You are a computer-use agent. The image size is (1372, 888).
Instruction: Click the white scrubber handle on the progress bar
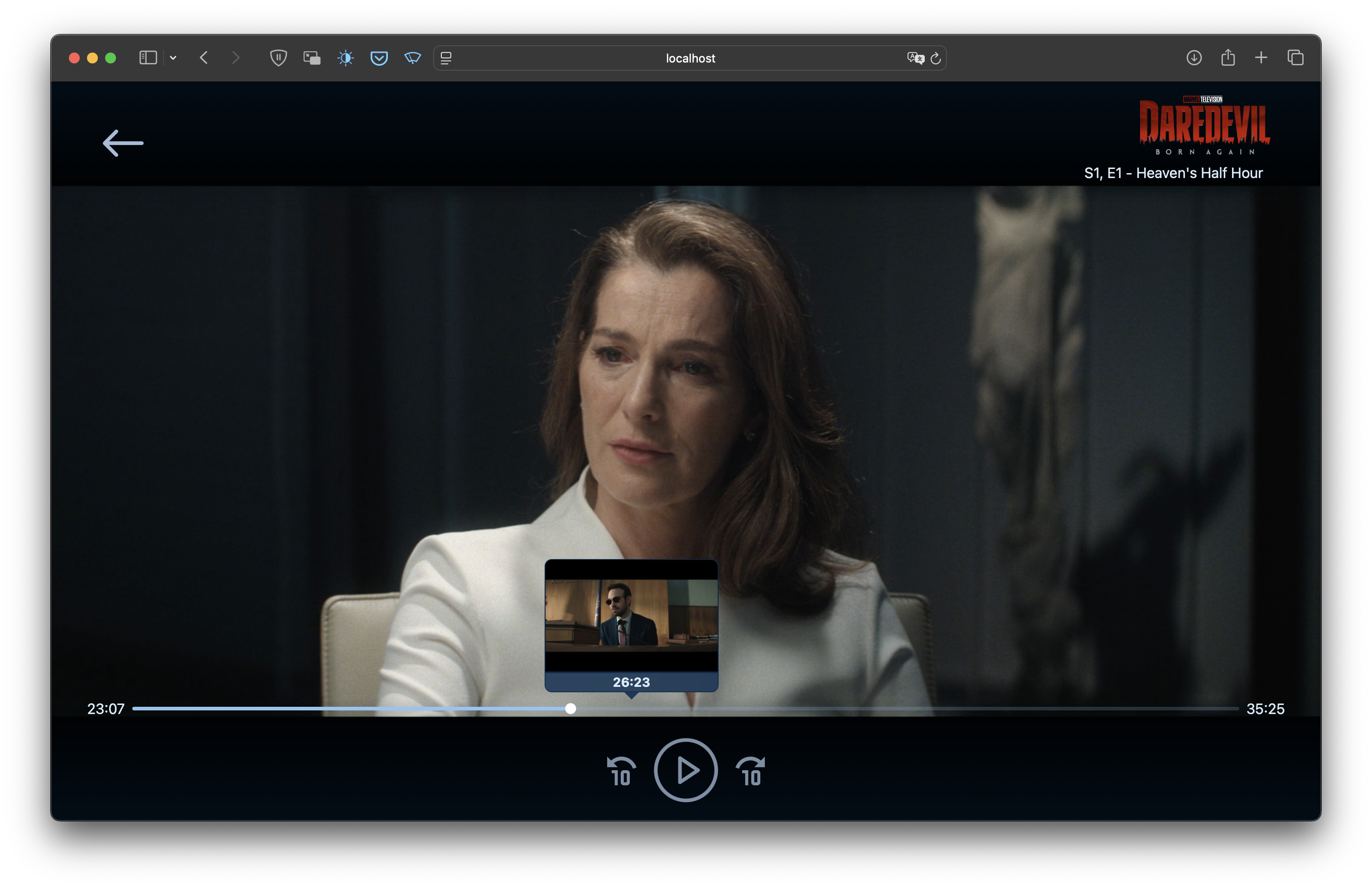[570, 709]
